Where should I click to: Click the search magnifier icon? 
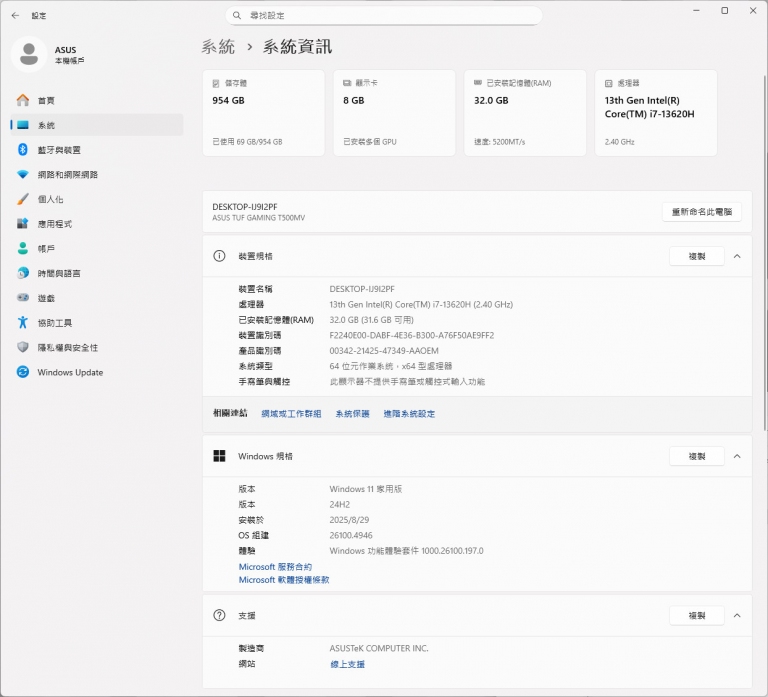tap(237, 16)
